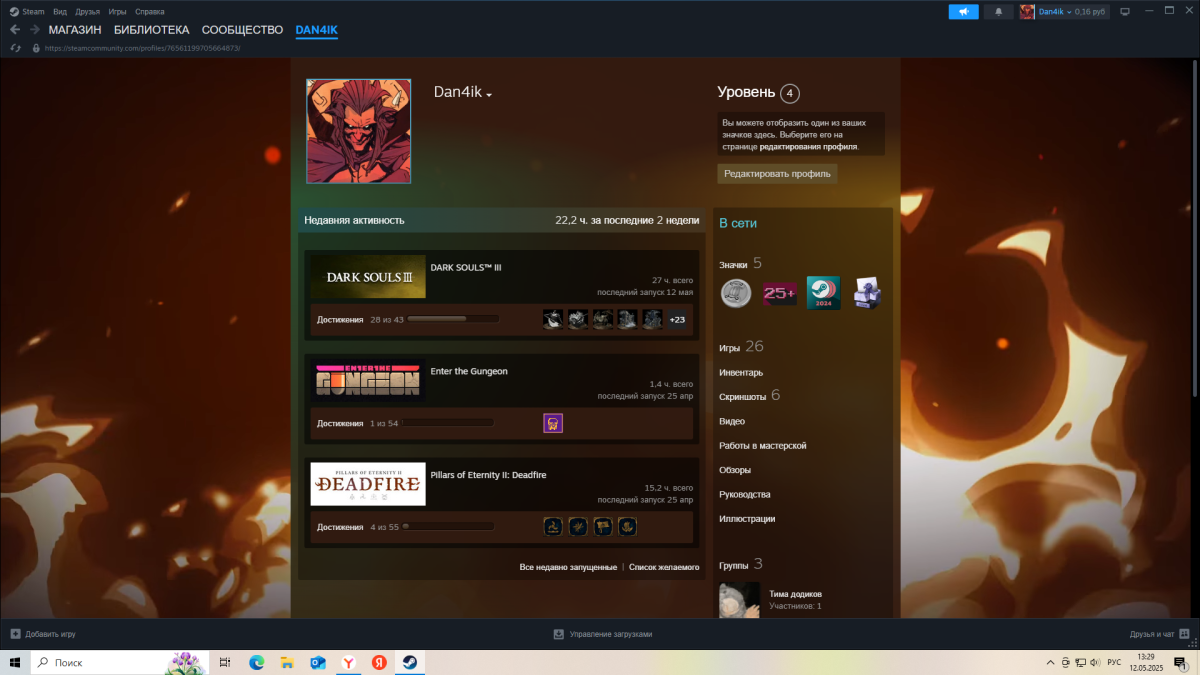Click the Deadfire achievements progress bar
Image resolution: width=1200 pixels, height=675 pixels.
point(448,527)
